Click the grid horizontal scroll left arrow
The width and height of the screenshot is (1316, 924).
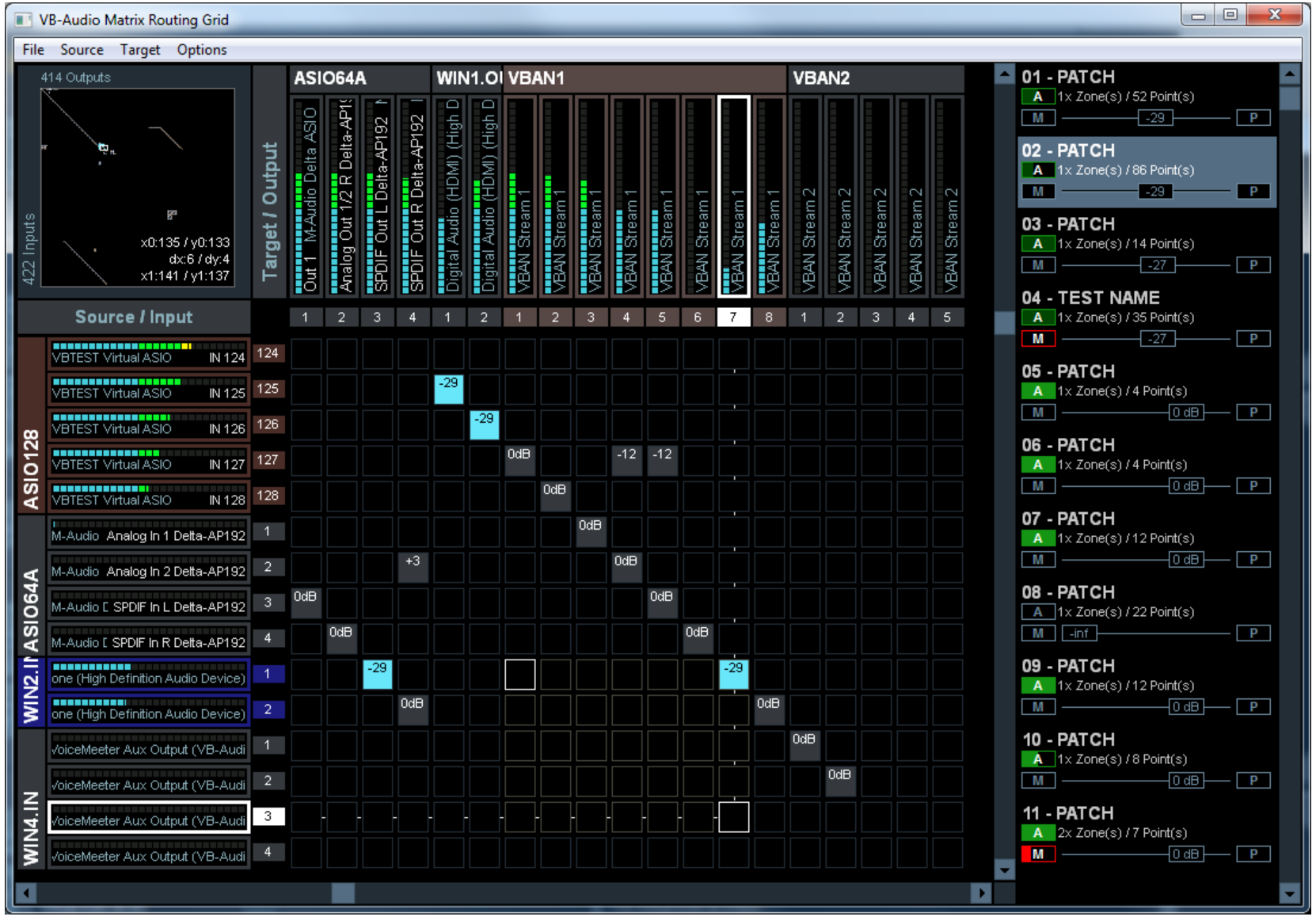point(27,893)
